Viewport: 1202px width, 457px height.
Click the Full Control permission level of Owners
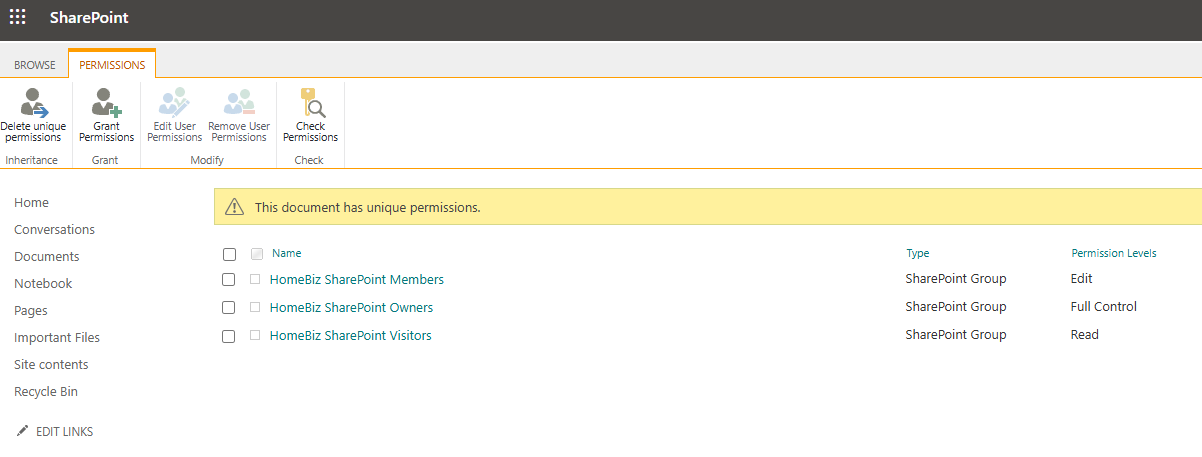(x=1103, y=307)
